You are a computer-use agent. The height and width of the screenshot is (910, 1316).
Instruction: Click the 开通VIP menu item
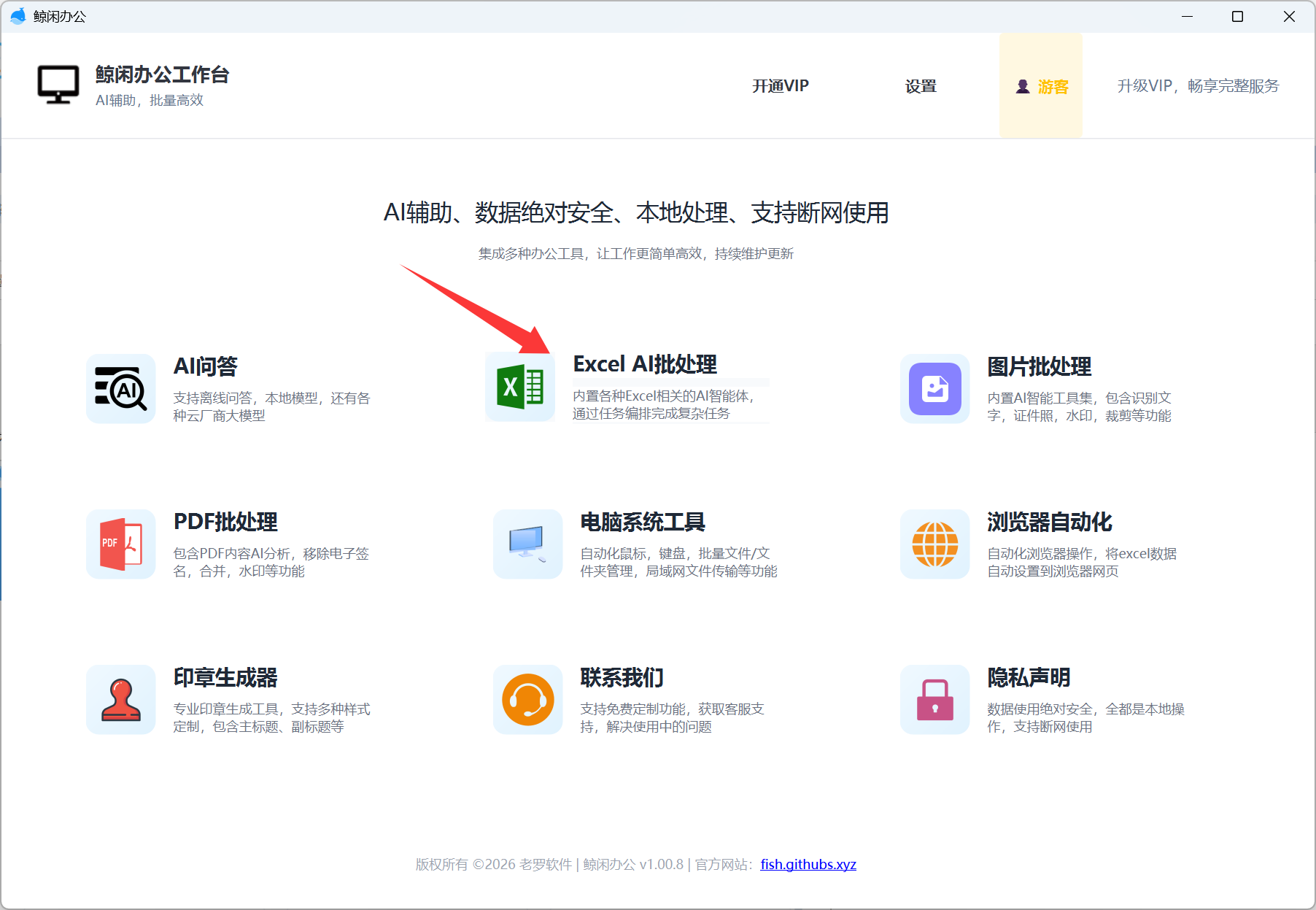781,86
